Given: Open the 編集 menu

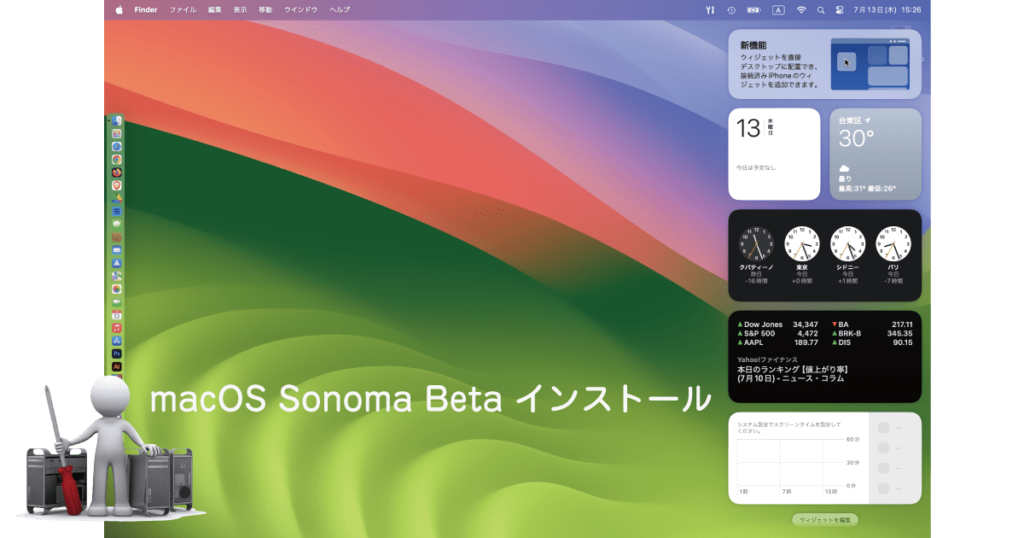Looking at the screenshot, I should (x=215, y=10).
